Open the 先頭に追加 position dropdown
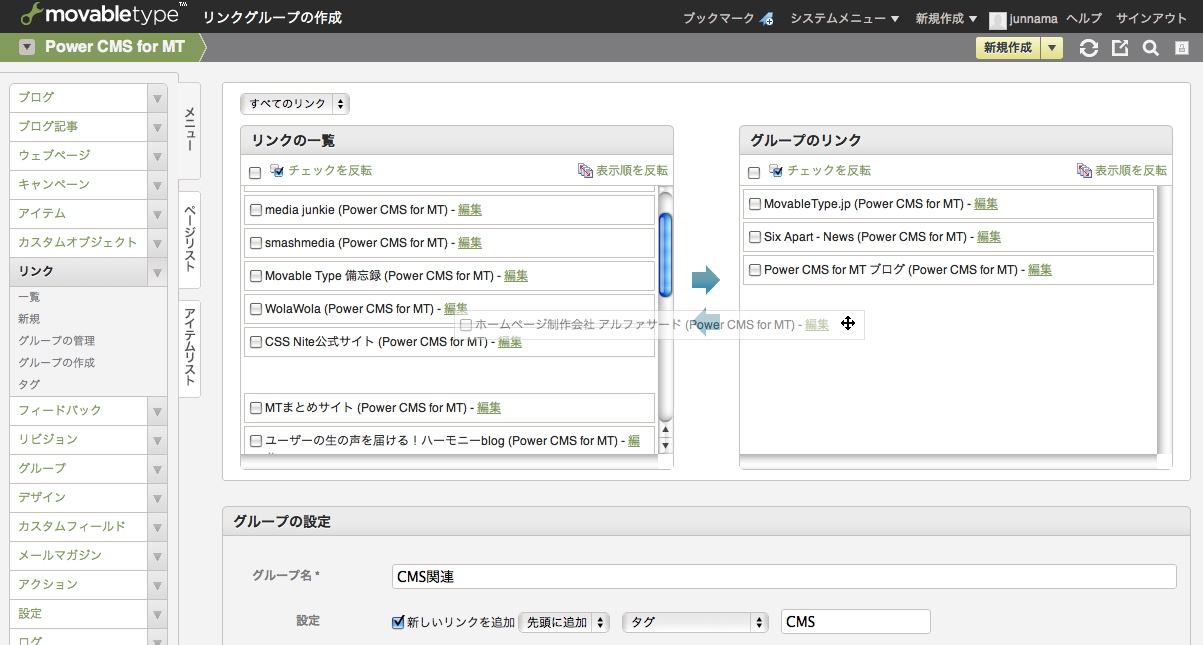Screen dimensions: 1203x645 pyautogui.click(x=564, y=622)
